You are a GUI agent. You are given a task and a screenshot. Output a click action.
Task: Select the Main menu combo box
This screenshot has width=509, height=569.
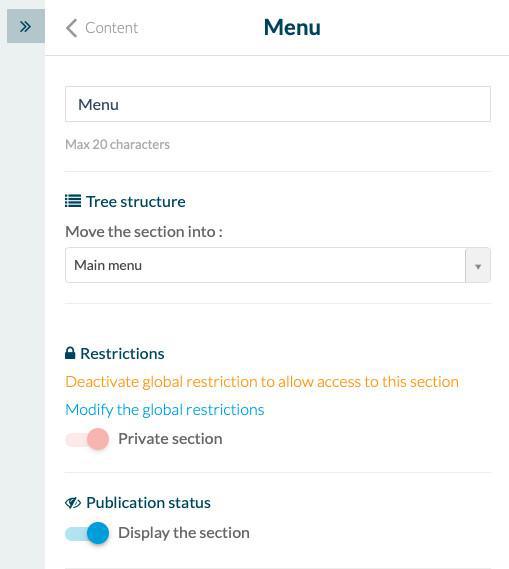point(278,265)
